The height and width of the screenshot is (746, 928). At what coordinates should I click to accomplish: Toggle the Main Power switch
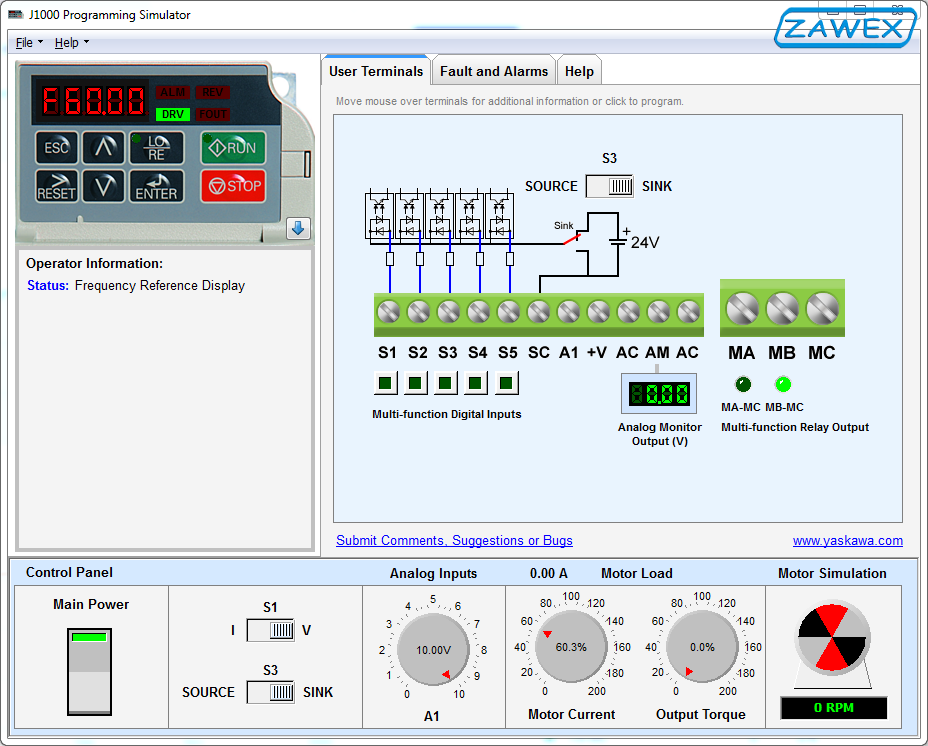(x=89, y=672)
